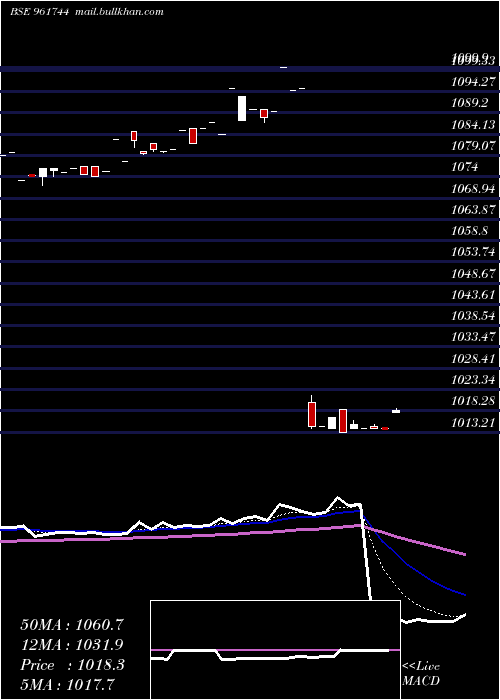This screenshot has width=500, height=700.
Task: Select the 1084.13 price level label
Action: click(x=473, y=124)
